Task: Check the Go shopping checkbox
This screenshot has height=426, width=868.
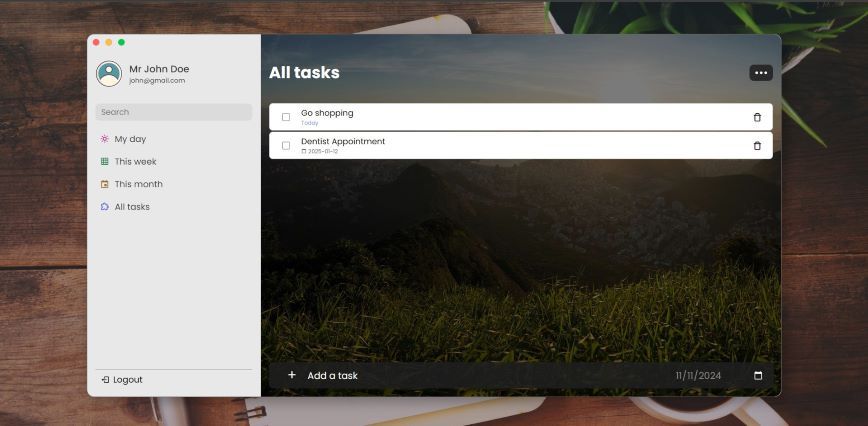Action: pyautogui.click(x=286, y=117)
